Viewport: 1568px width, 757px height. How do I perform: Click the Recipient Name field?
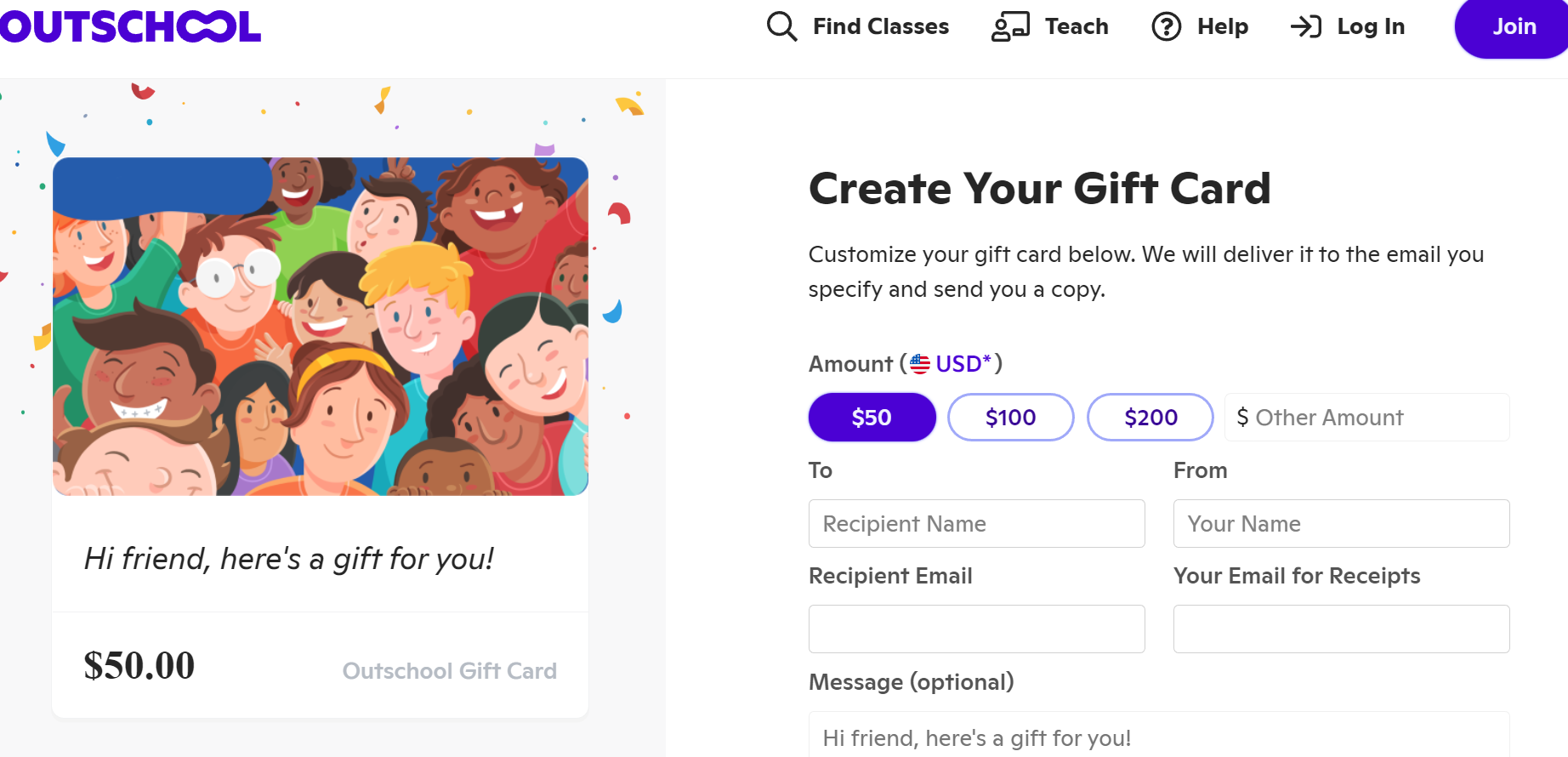(976, 524)
